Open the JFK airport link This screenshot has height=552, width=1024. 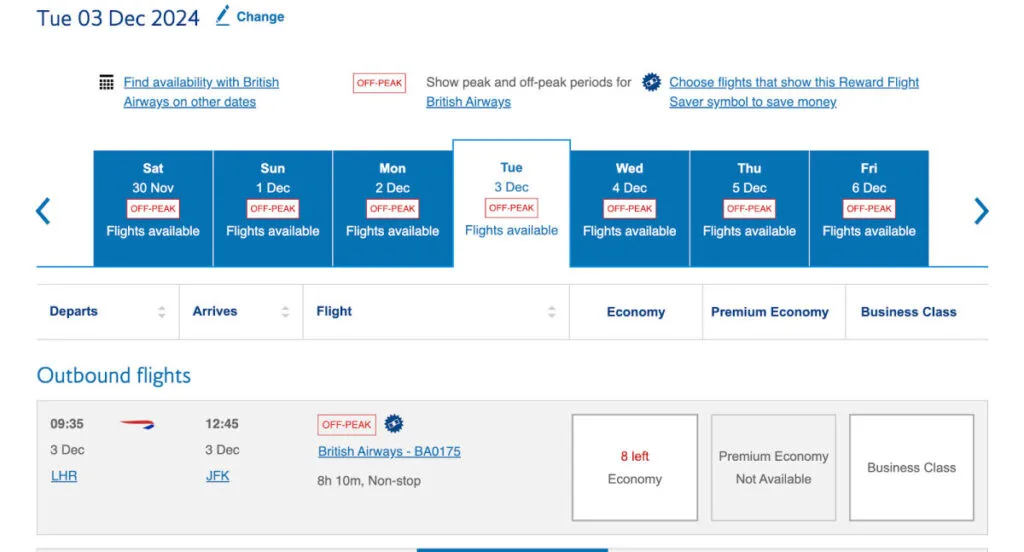point(217,476)
